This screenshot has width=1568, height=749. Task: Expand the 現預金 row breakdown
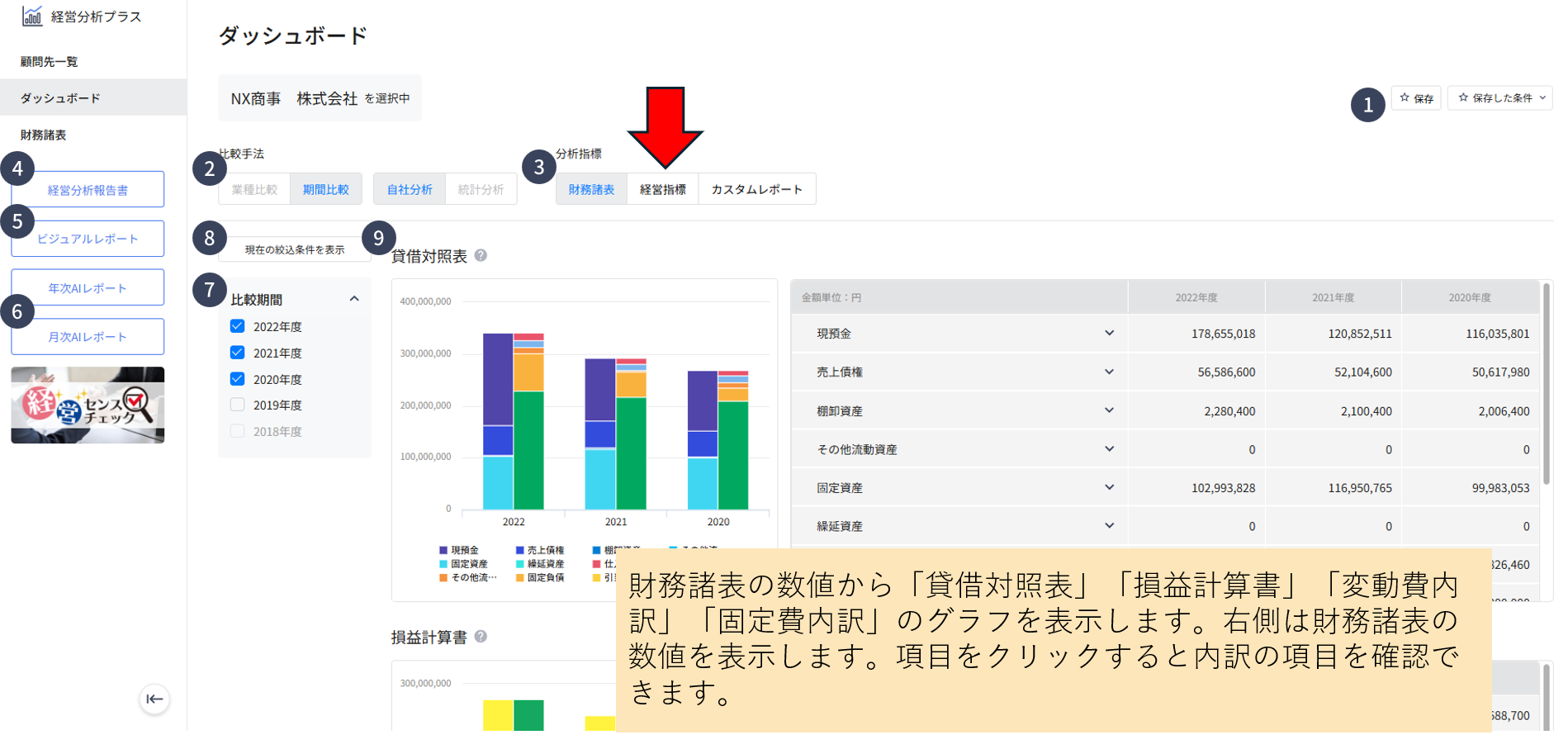coord(1109,334)
